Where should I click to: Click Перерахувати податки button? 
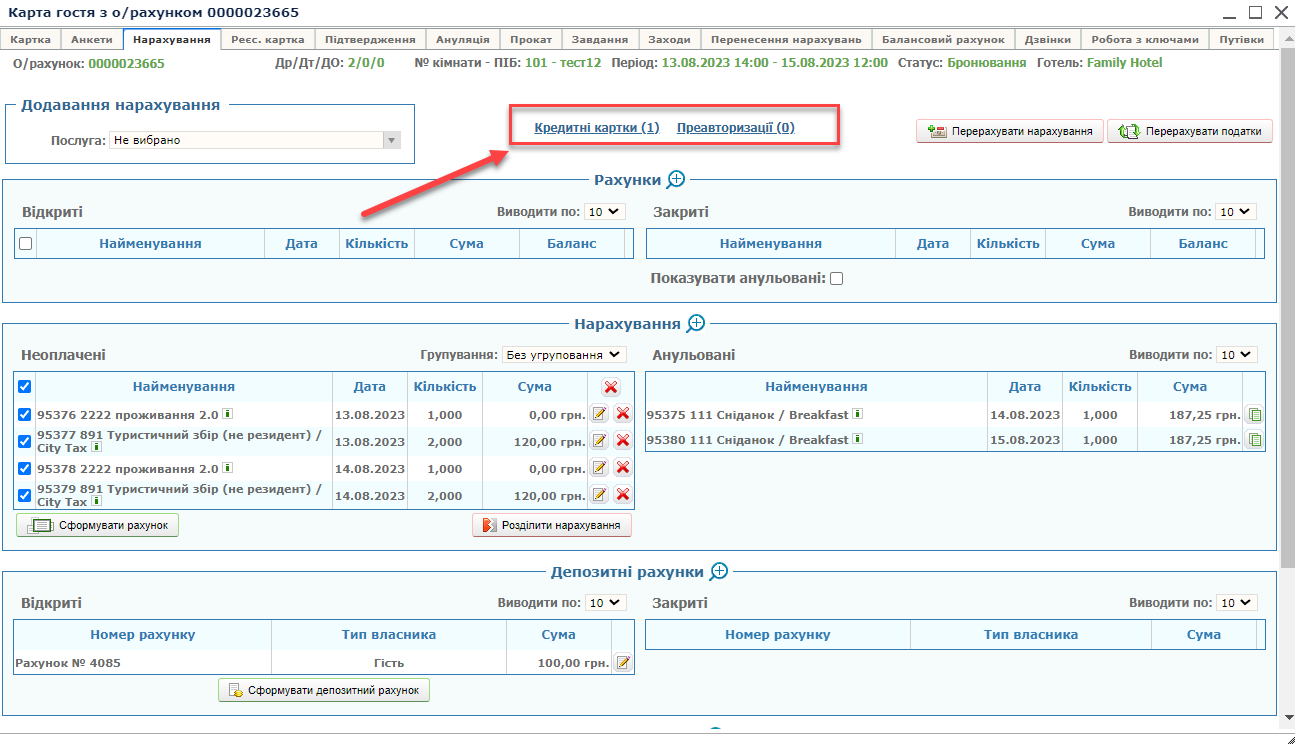(x=1190, y=131)
